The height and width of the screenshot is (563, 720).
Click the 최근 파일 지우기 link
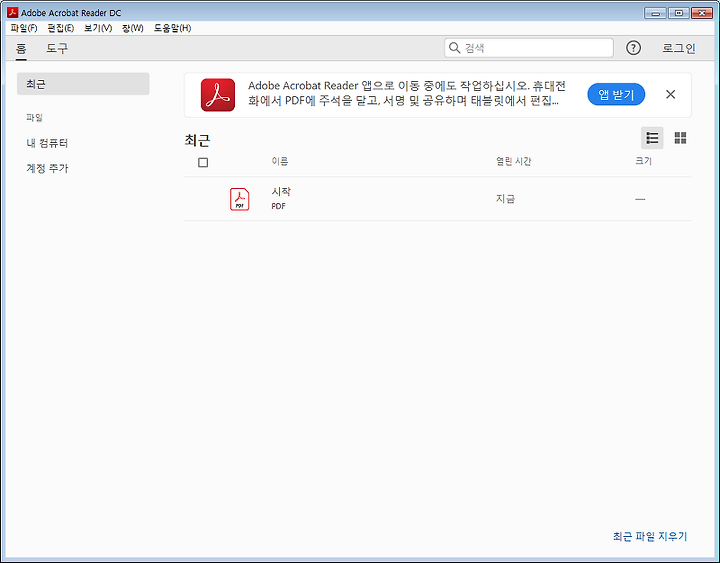[x=650, y=536]
